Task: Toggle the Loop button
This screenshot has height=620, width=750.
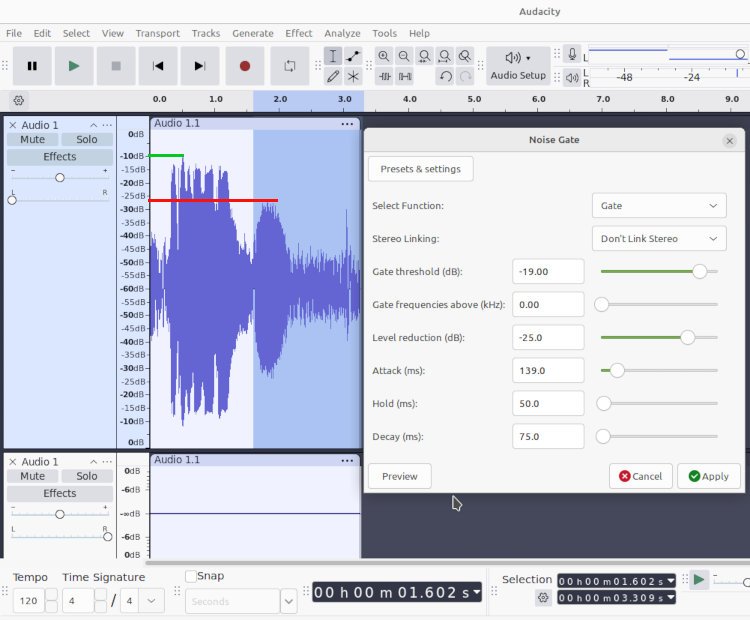Action: tap(289, 66)
